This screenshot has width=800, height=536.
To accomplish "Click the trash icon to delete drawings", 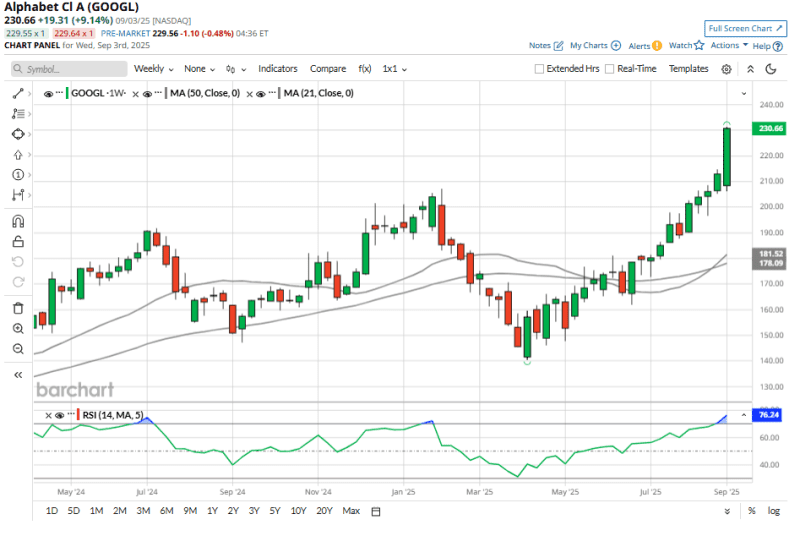I will (18, 308).
